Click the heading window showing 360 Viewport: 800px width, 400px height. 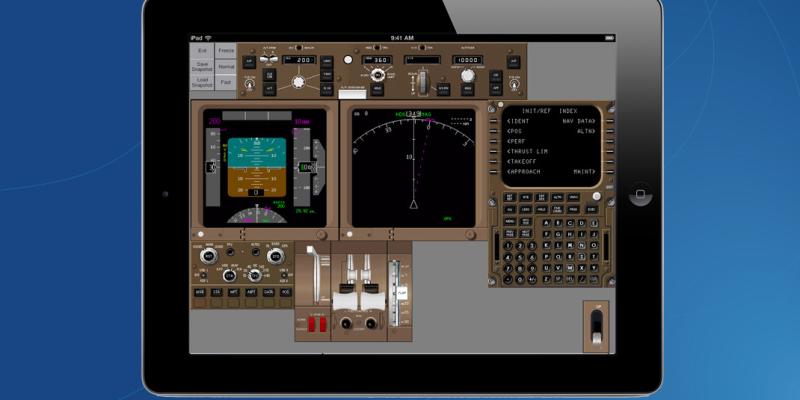coord(377,60)
